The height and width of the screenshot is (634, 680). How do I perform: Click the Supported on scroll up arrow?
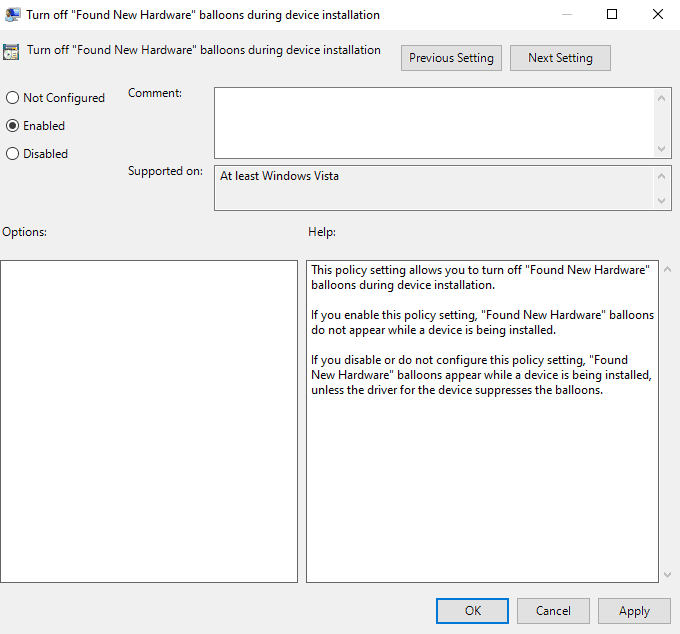pyautogui.click(x=661, y=176)
